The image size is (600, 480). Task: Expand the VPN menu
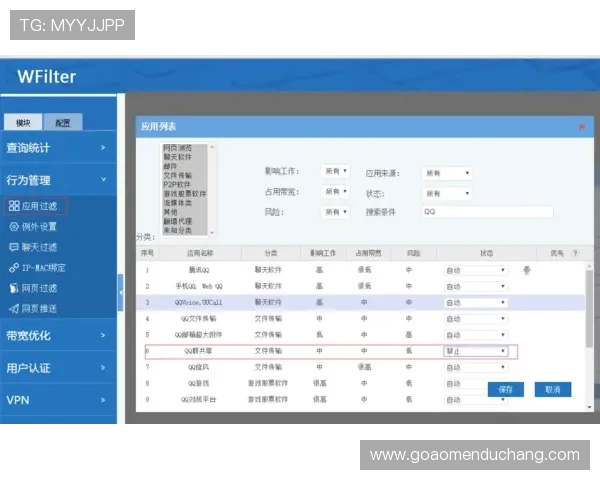(58, 400)
